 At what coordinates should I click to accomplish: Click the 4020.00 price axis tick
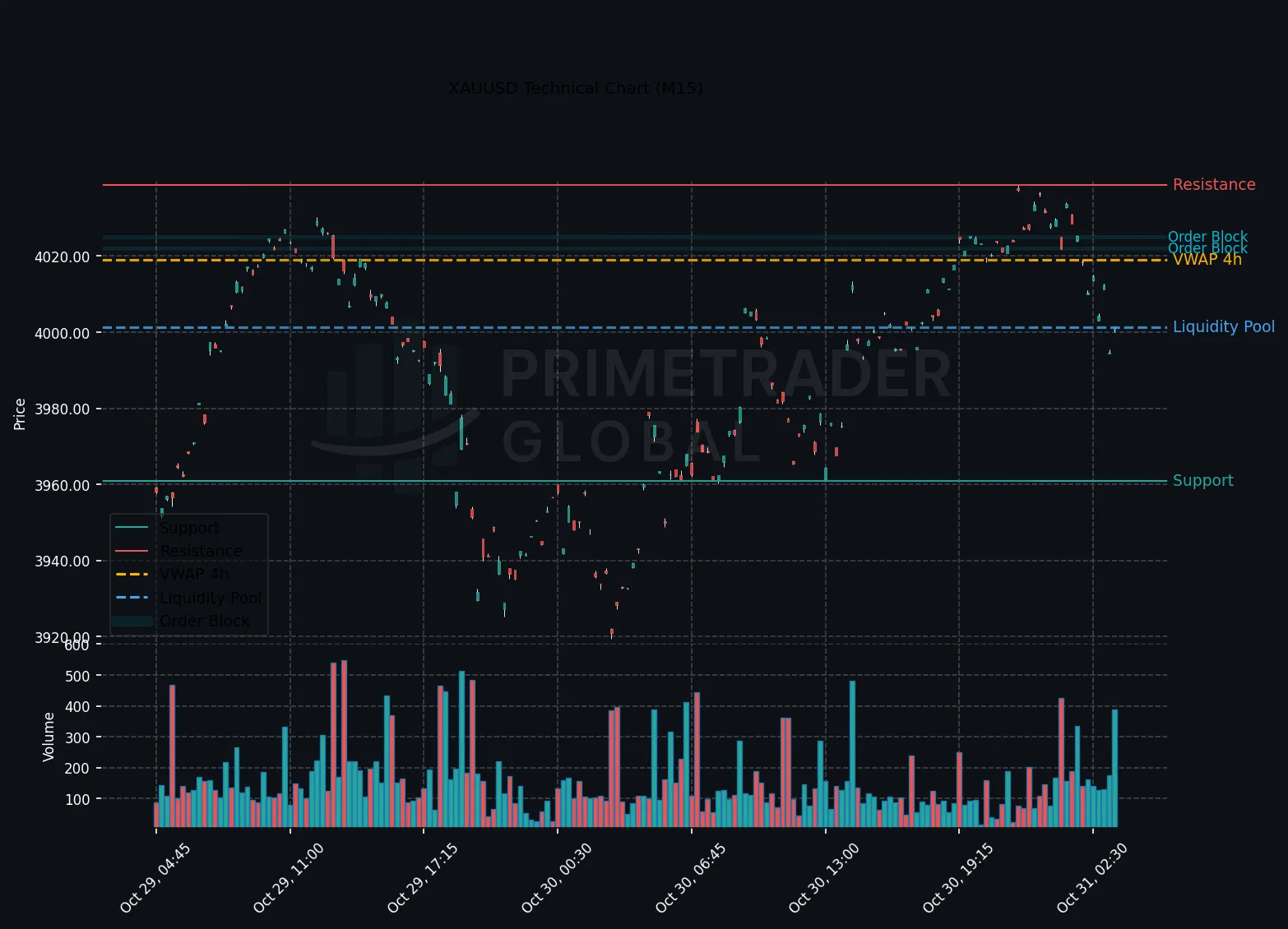pyautogui.click(x=63, y=257)
